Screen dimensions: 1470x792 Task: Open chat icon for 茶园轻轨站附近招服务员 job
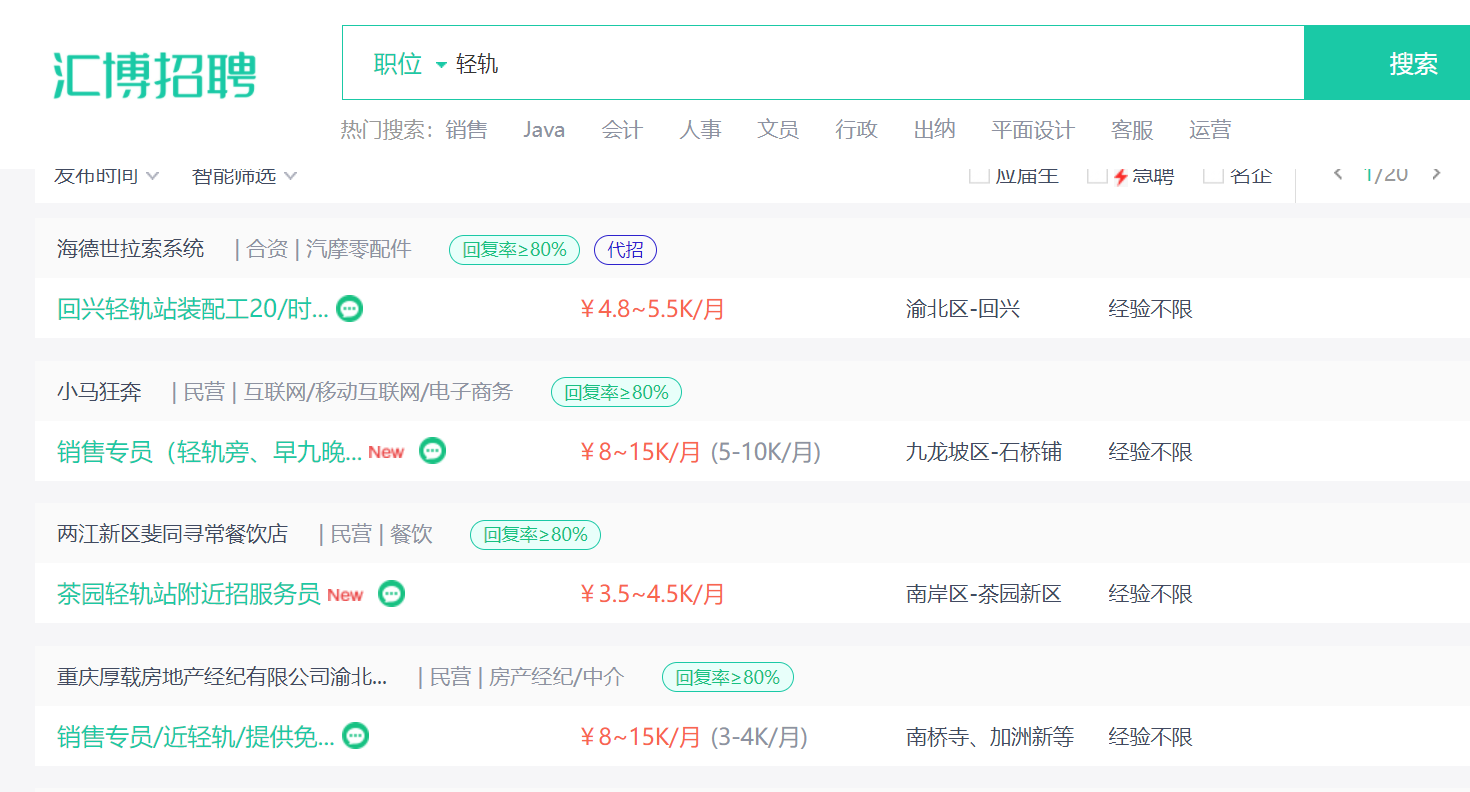[392, 594]
